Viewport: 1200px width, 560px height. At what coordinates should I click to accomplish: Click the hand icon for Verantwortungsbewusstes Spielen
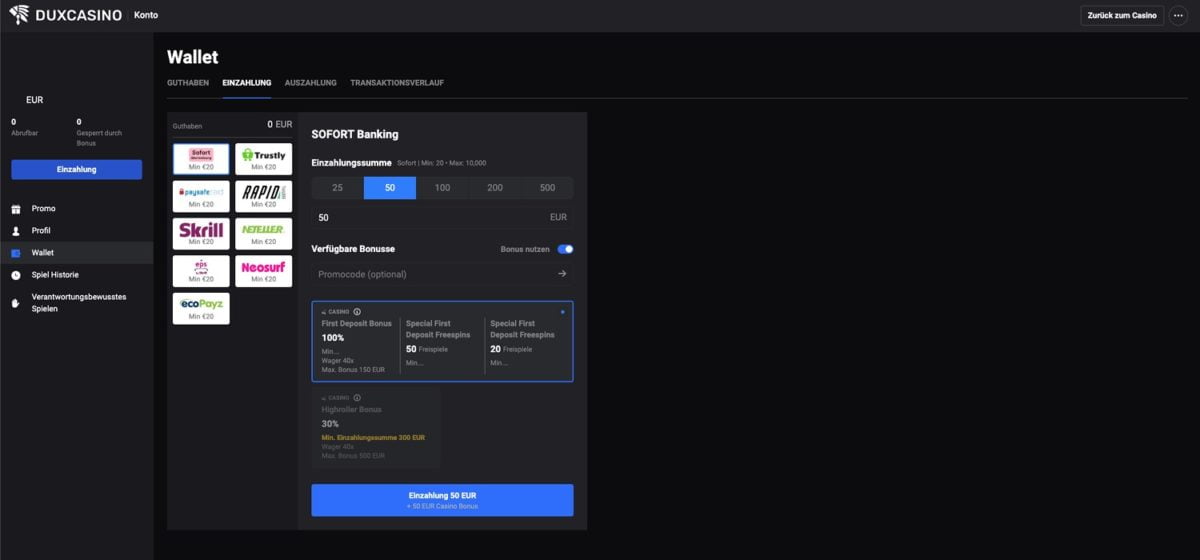[16, 303]
